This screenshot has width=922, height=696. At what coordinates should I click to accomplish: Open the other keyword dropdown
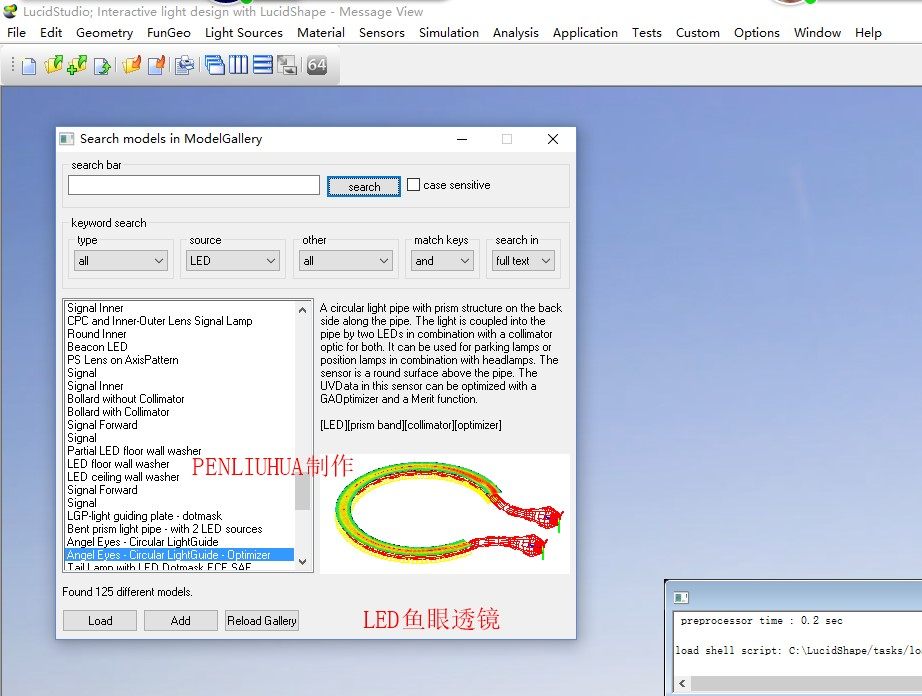tap(345, 260)
